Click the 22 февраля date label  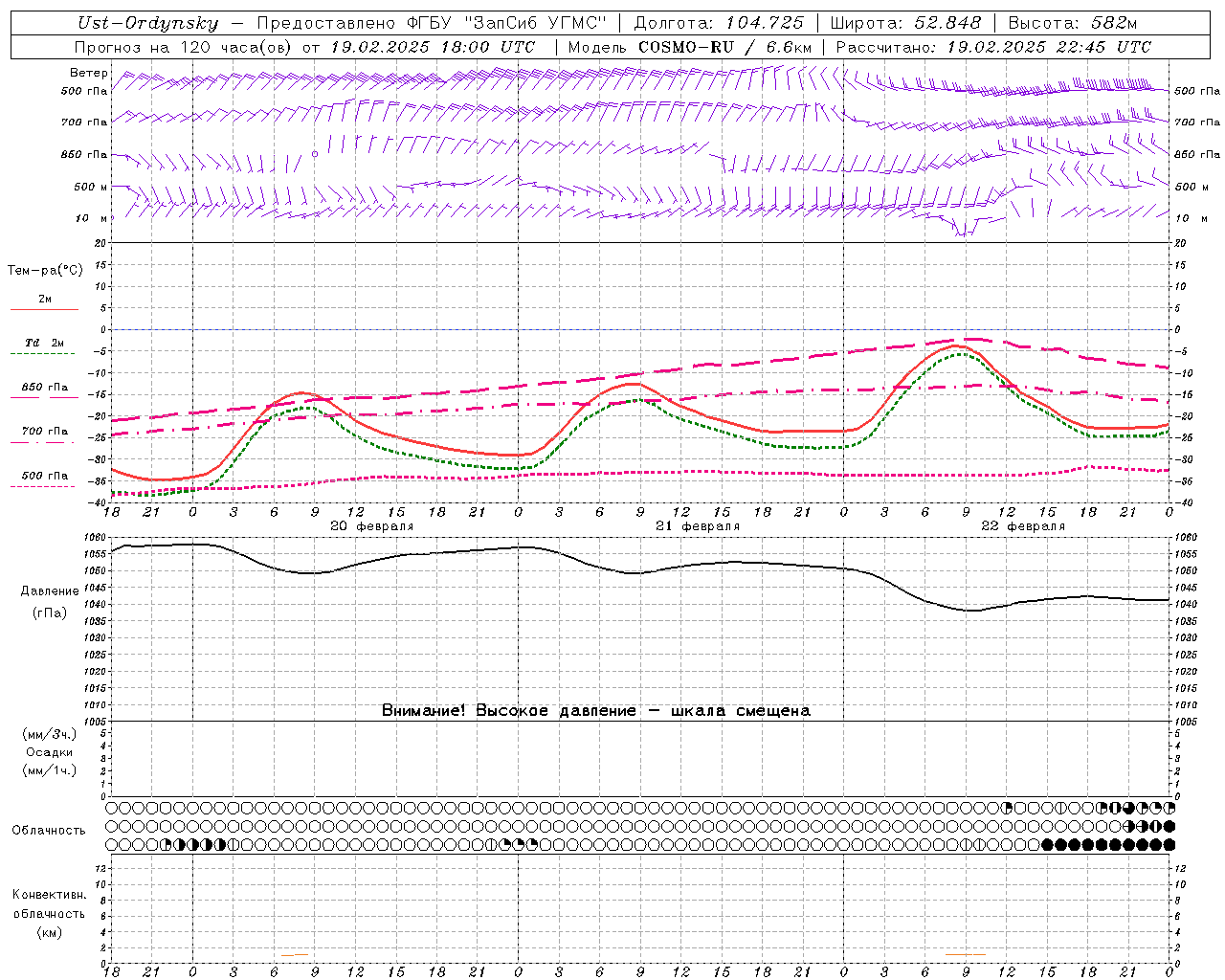click(x=1023, y=526)
